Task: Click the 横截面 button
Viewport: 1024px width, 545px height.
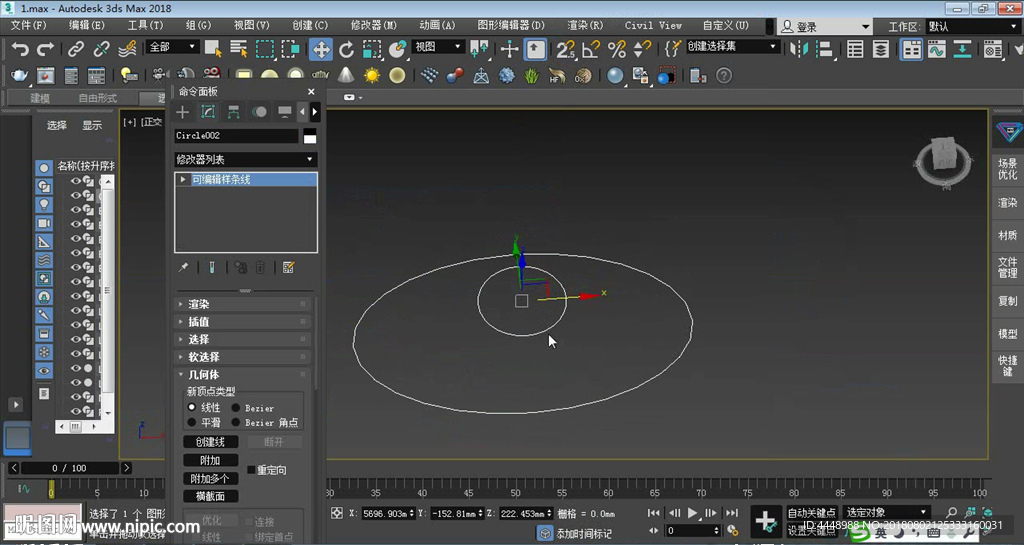Action: pyautogui.click(x=210, y=496)
